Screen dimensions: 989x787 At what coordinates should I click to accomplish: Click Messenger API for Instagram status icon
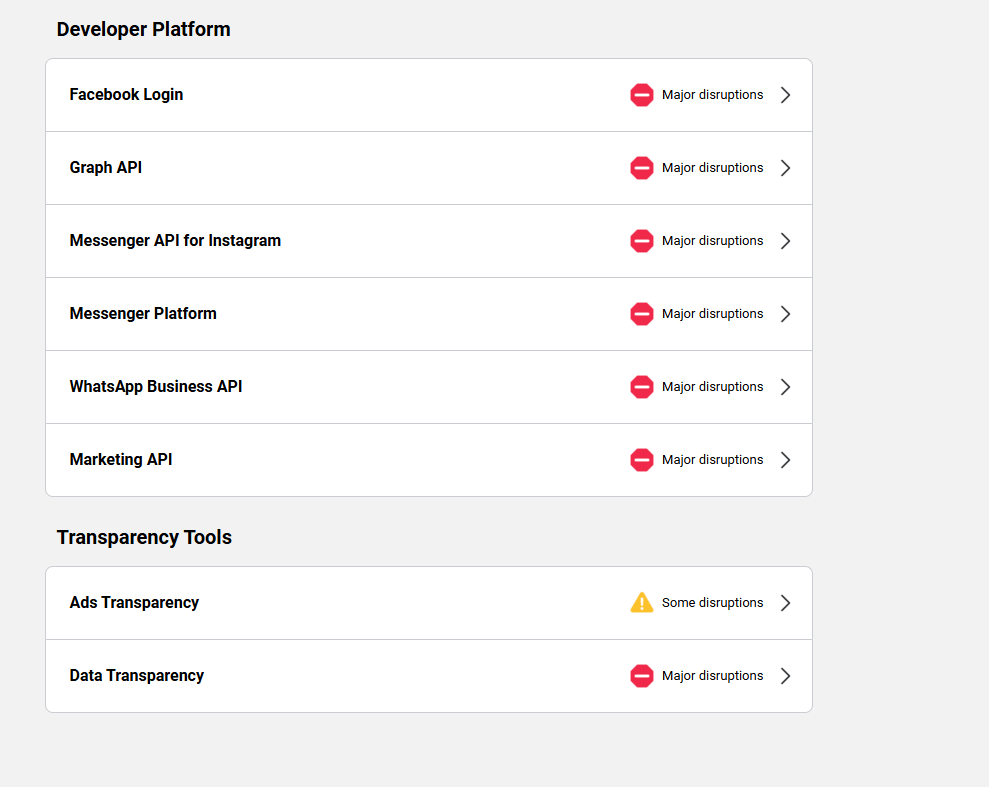(641, 241)
